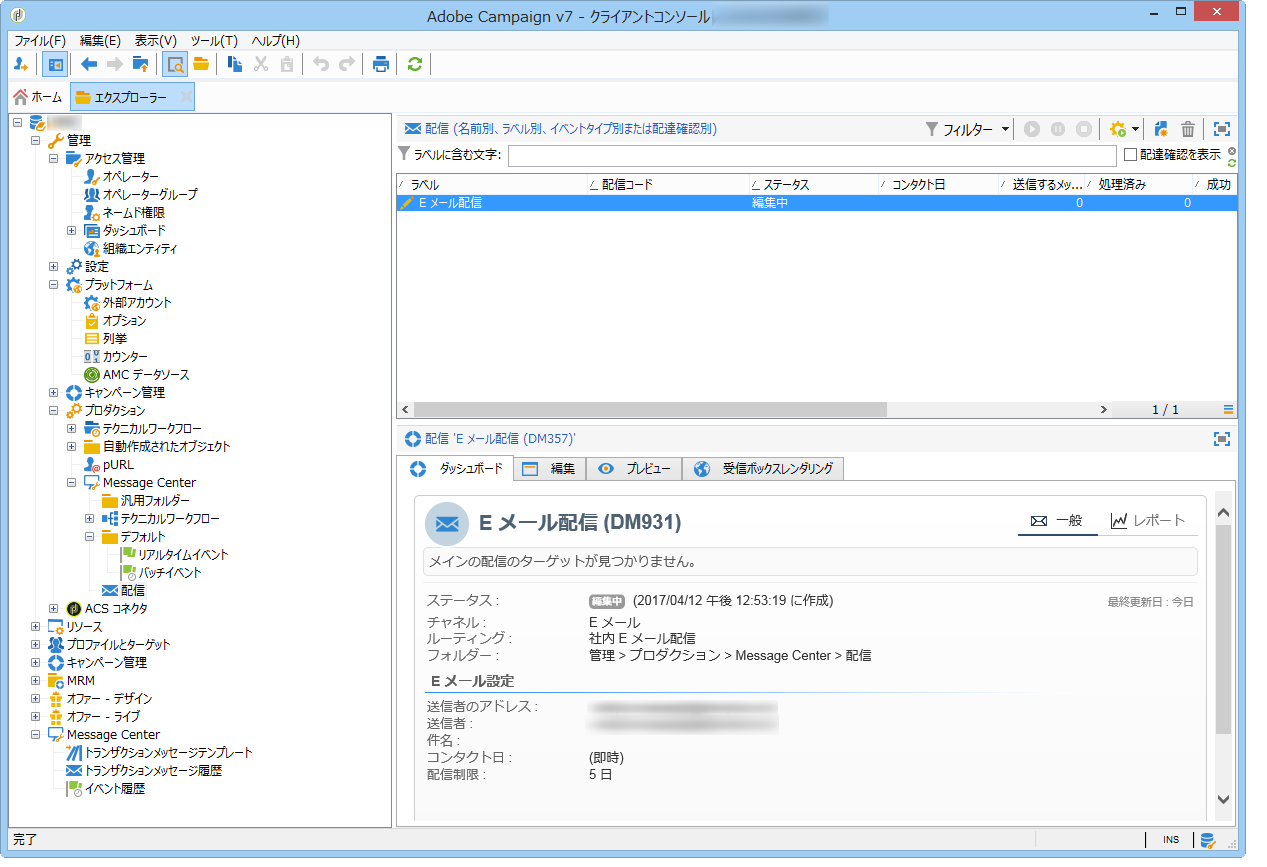Screen dimensions: 1267x867
Task: Enable 配達確認を表示 checkbox
Action: [x=1130, y=155]
